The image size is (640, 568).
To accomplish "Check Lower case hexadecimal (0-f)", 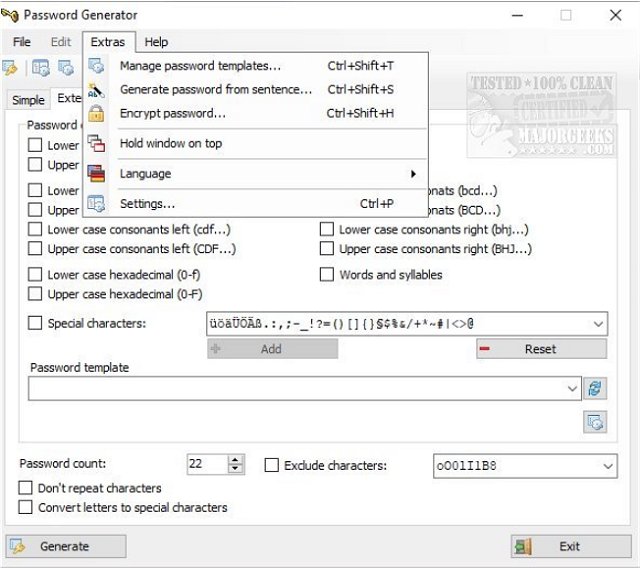I will click(x=35, y=275).
